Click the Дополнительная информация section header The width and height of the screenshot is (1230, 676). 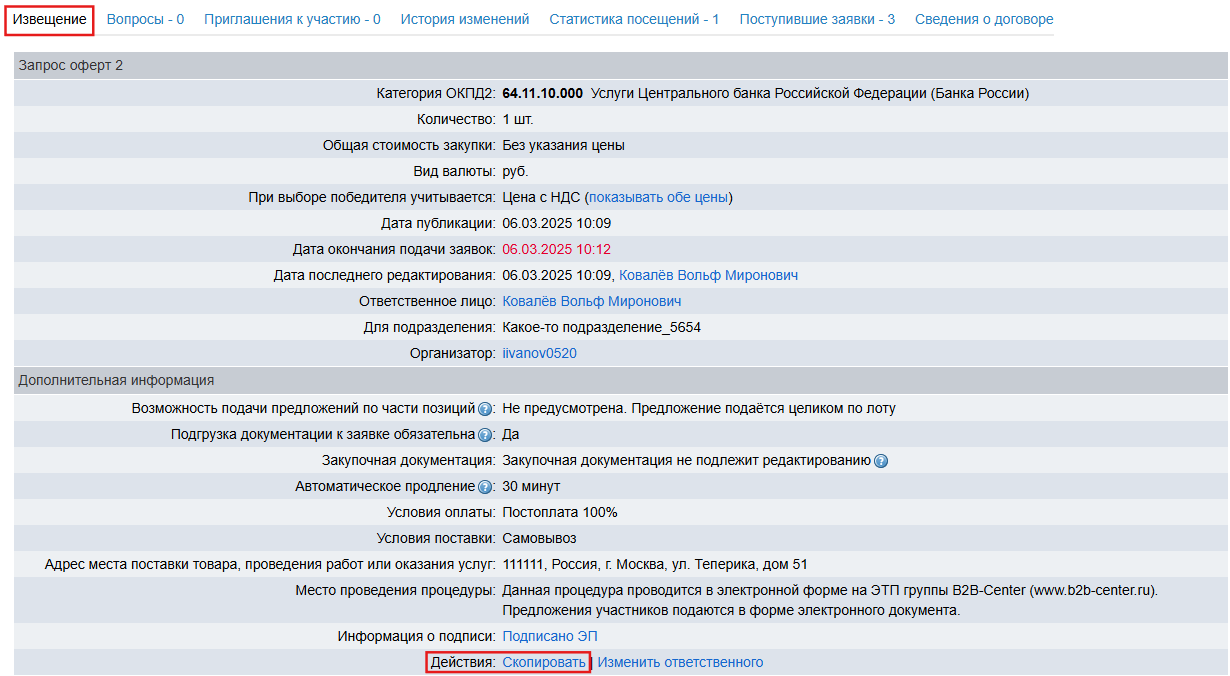pos(116,380)
